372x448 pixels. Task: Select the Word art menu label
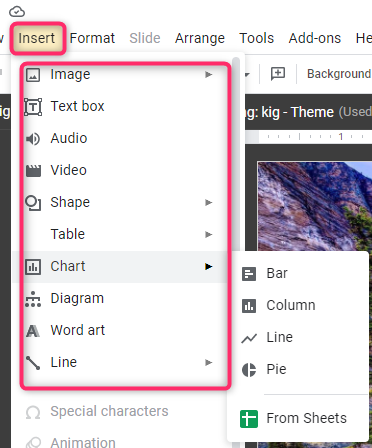coord(78,330)
